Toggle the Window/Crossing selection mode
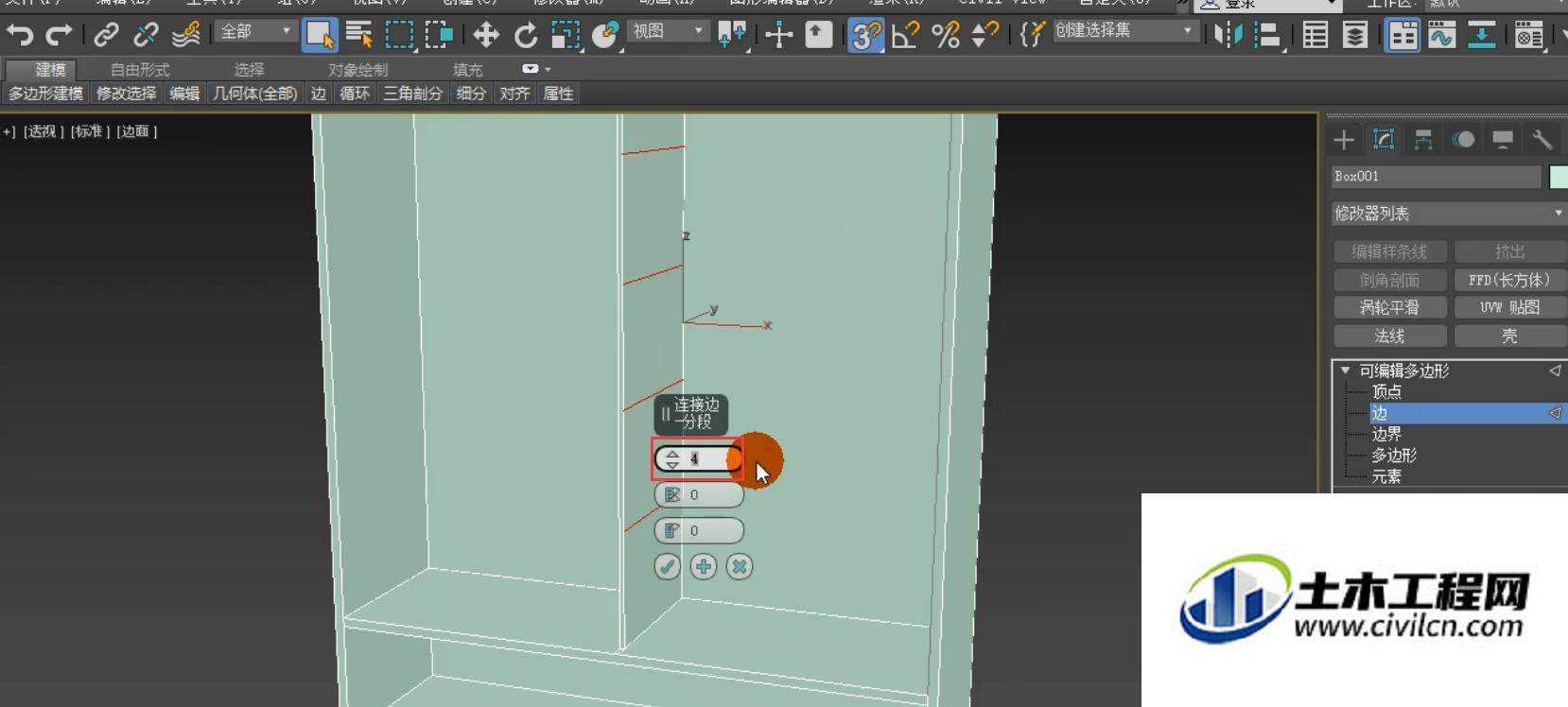The width and height of the screenshot is (1568, 707). [x=439, y=36]
